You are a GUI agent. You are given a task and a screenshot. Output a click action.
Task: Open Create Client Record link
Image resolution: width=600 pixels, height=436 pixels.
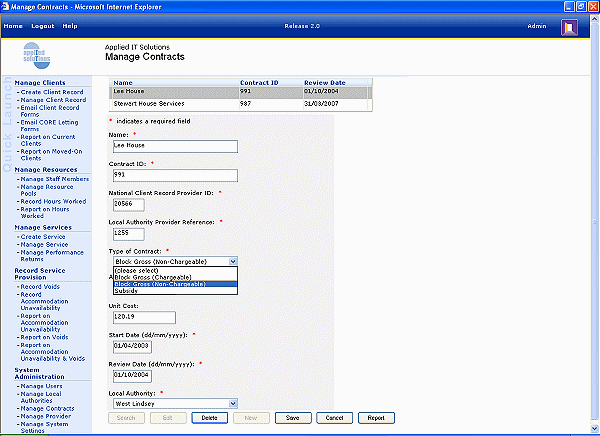click(52, 92)
